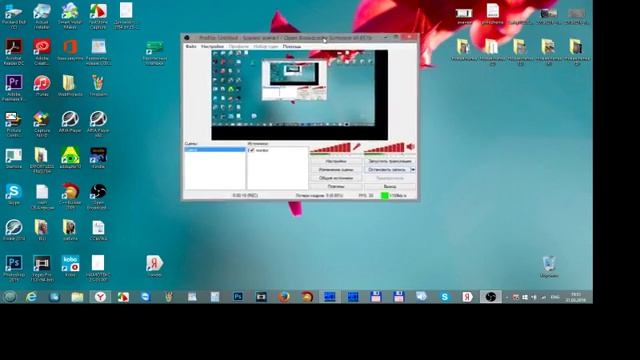Open Yandex Browser from the taskbar

[100, 297]
